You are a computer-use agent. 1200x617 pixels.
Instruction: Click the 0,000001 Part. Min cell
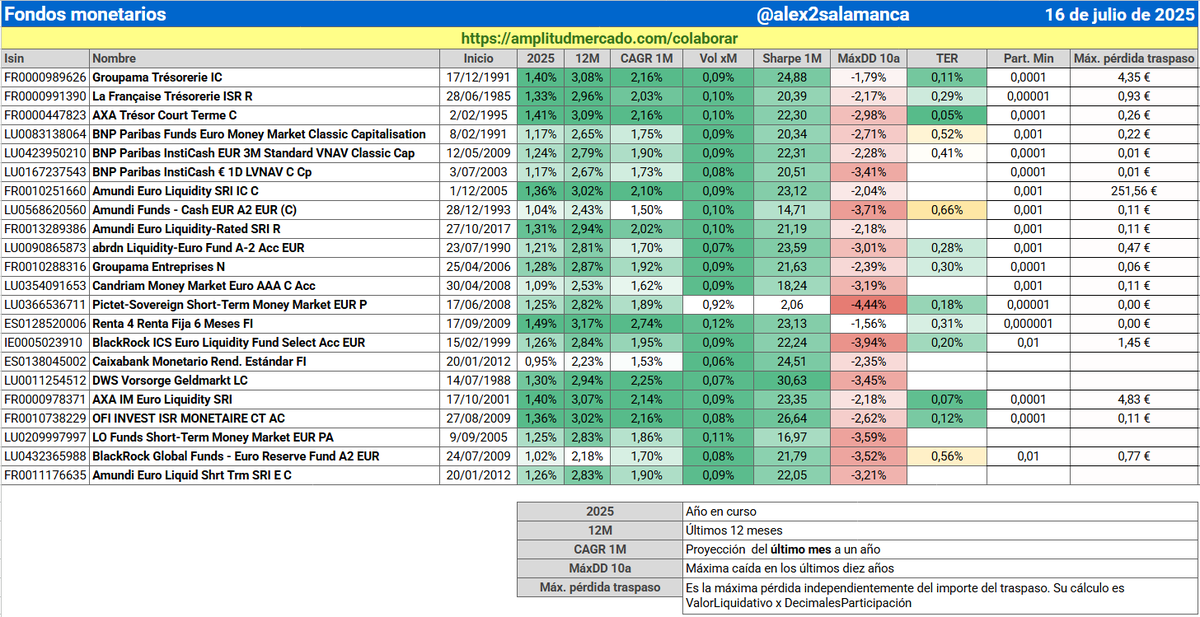coord(1030,324)
